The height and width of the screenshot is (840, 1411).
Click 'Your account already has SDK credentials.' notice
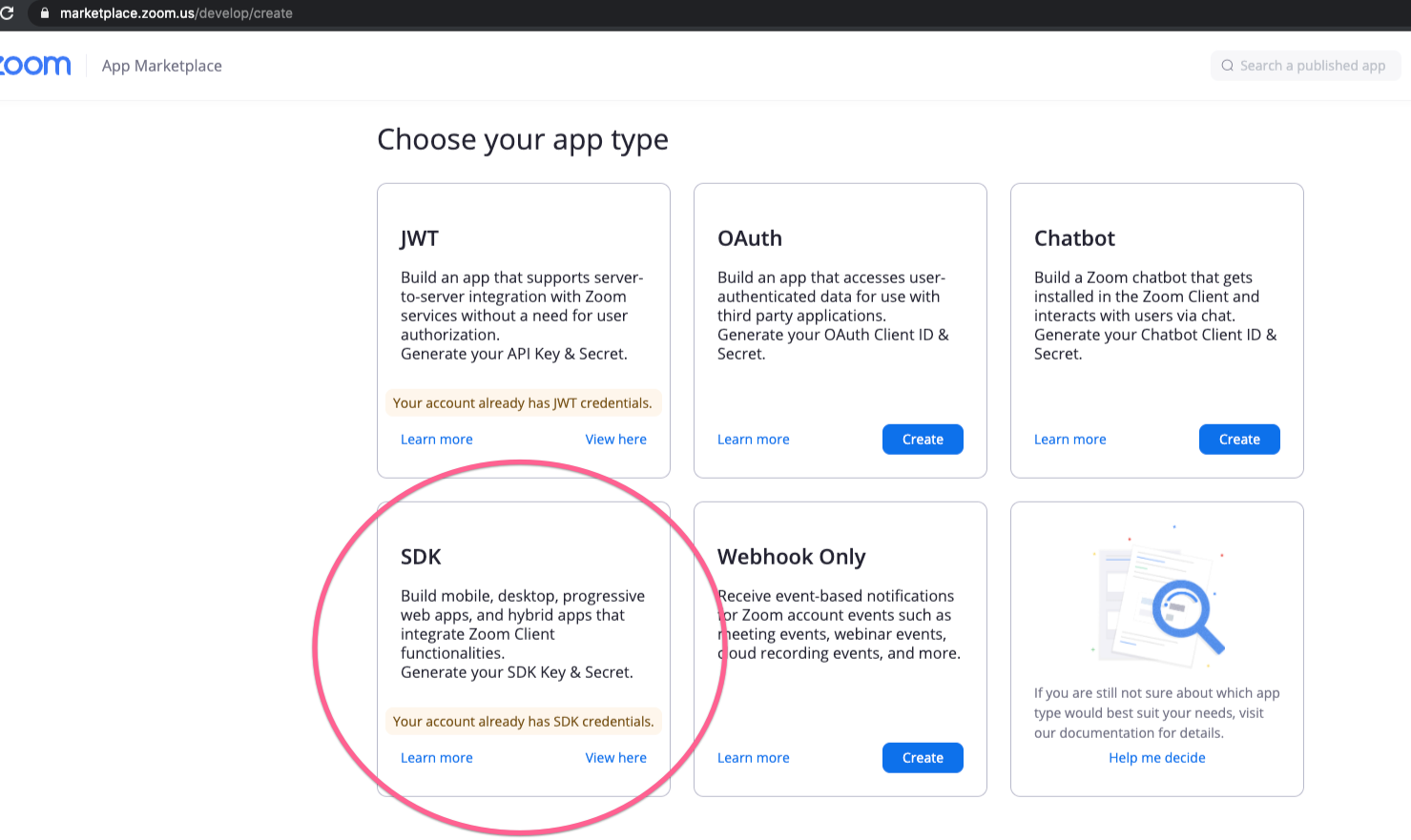click(x=524, y=722)
